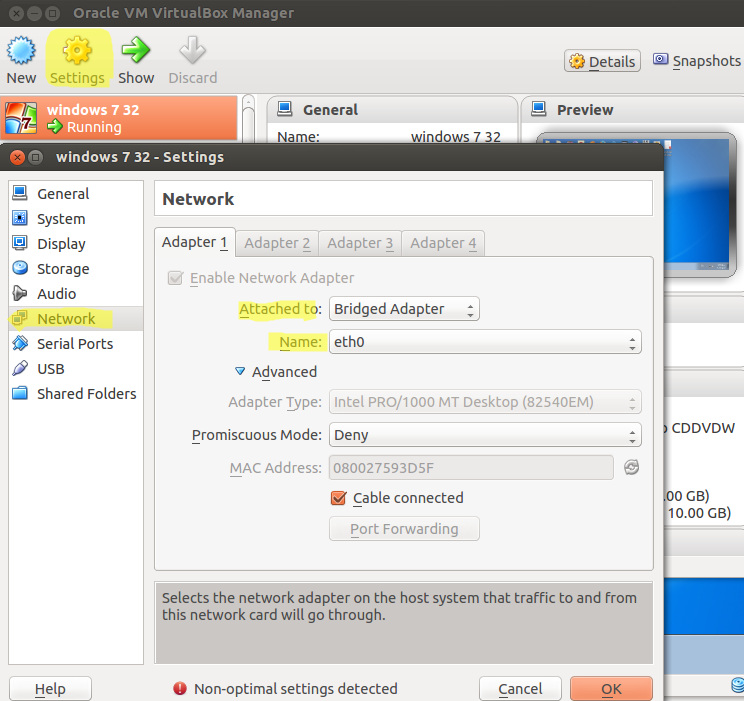Click the Discard toolbar icon
Screen dimensions: 744x701
tap(192, 51)
